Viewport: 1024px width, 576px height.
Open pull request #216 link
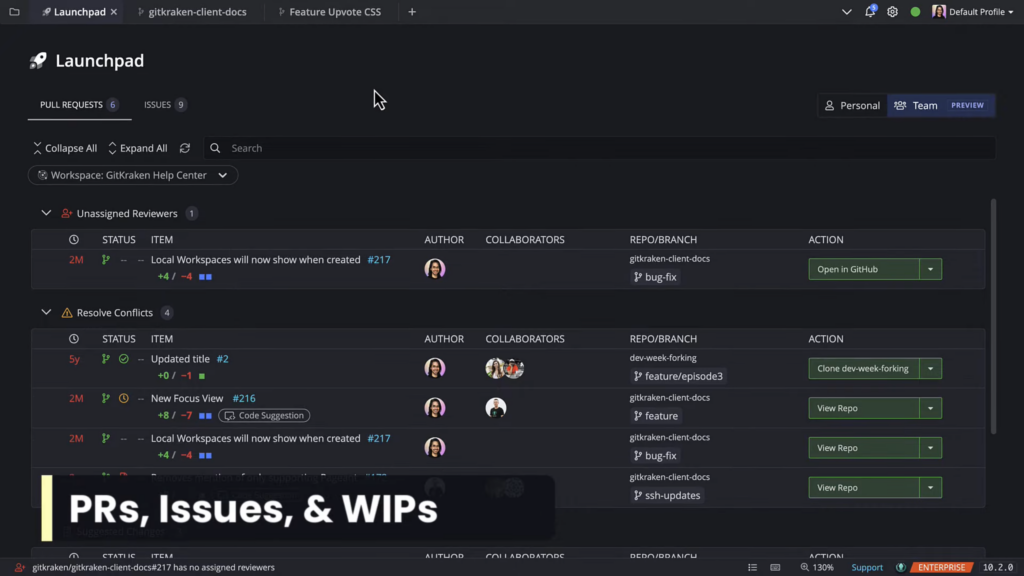[x=244, y=398]
